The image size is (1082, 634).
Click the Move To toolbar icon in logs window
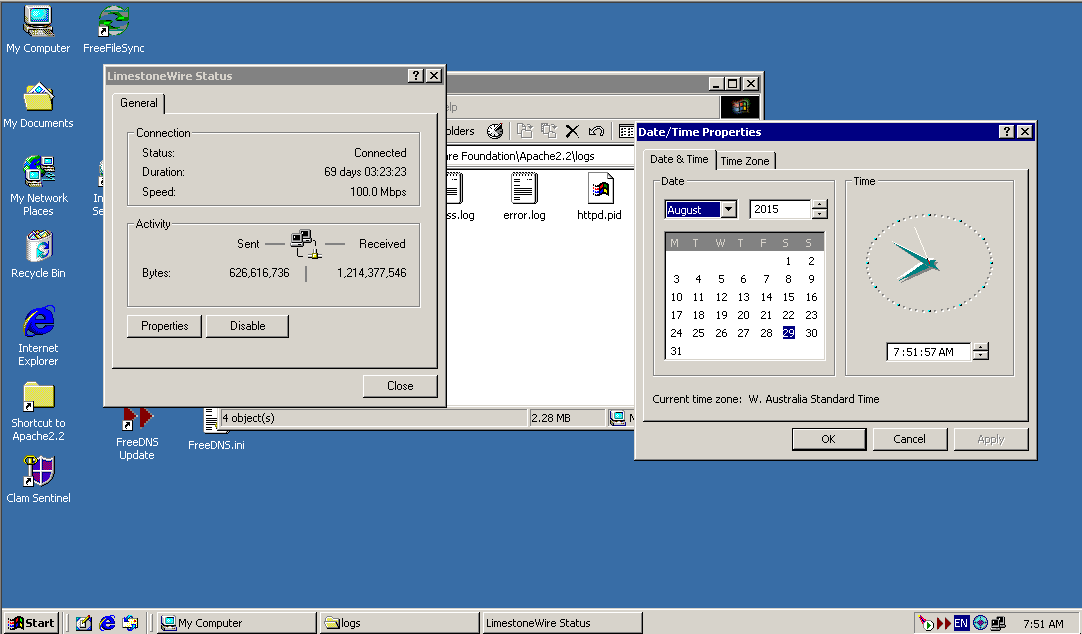(525, 131)
